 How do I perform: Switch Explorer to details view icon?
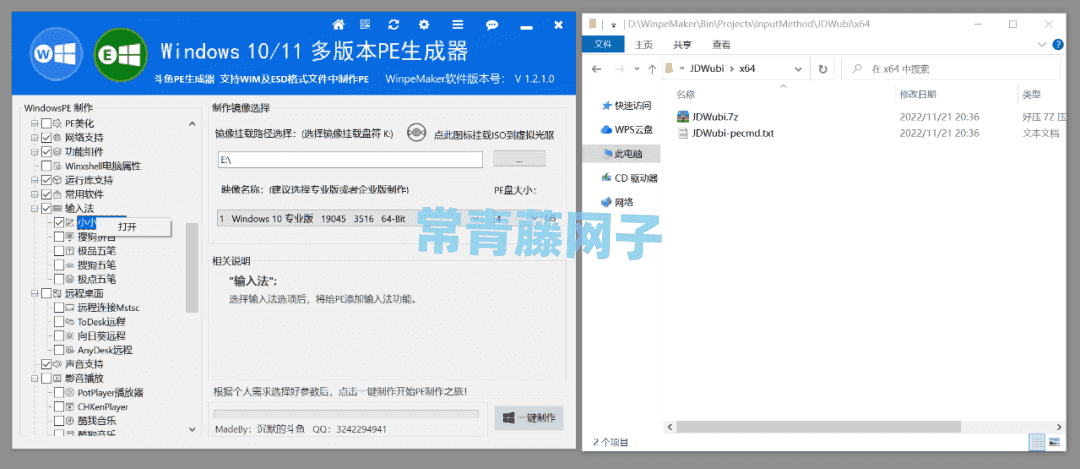[x=1035, y=441]
